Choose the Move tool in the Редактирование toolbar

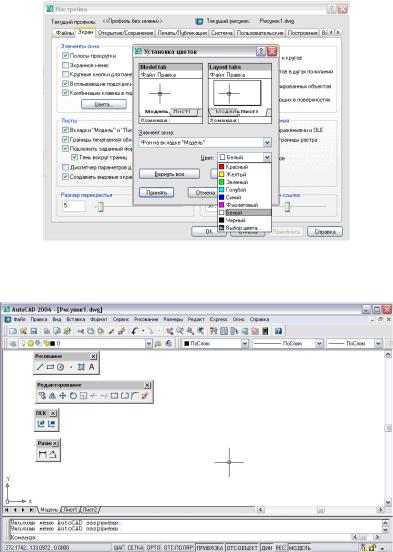[63, 396]
